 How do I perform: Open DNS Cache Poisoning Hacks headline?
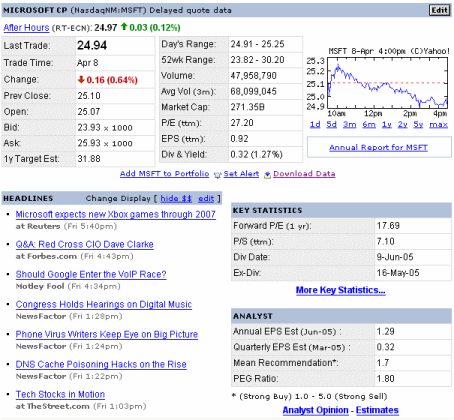click(x=101, y=364)
